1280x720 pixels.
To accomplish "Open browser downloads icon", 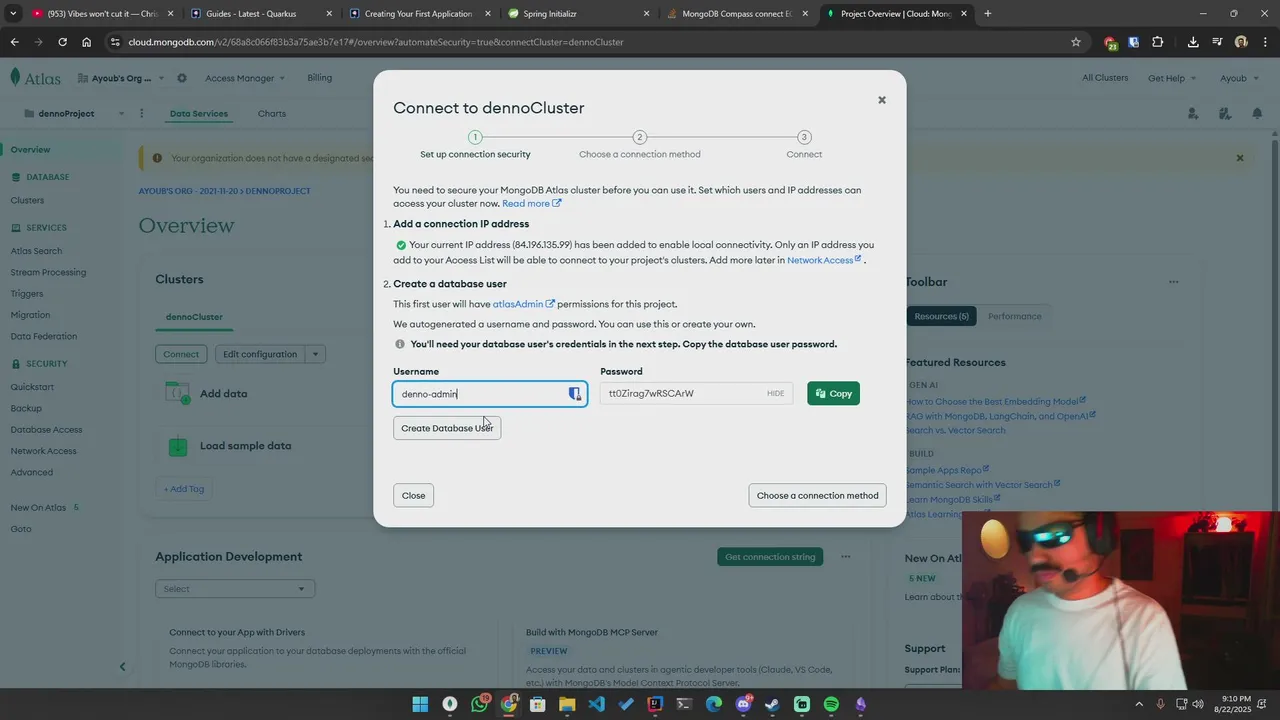I will click(x=1193, y=42).
